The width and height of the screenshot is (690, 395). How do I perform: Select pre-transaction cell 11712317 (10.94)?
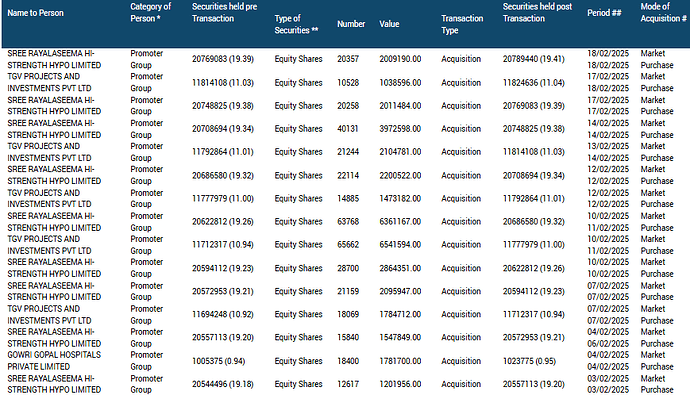point(223,245)
